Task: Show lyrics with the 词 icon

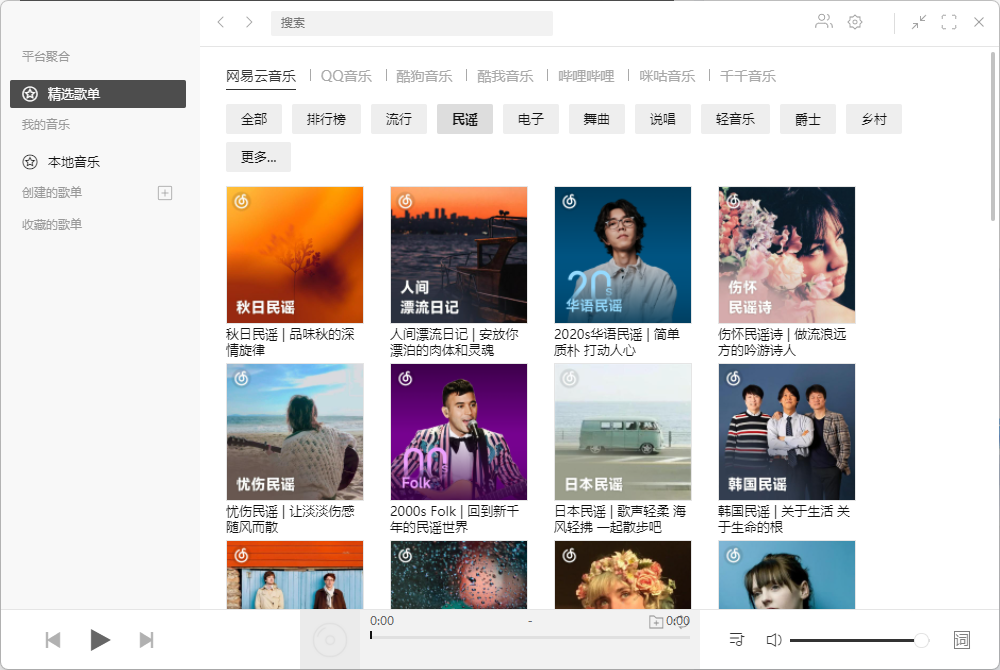Action: coord(962,640)
